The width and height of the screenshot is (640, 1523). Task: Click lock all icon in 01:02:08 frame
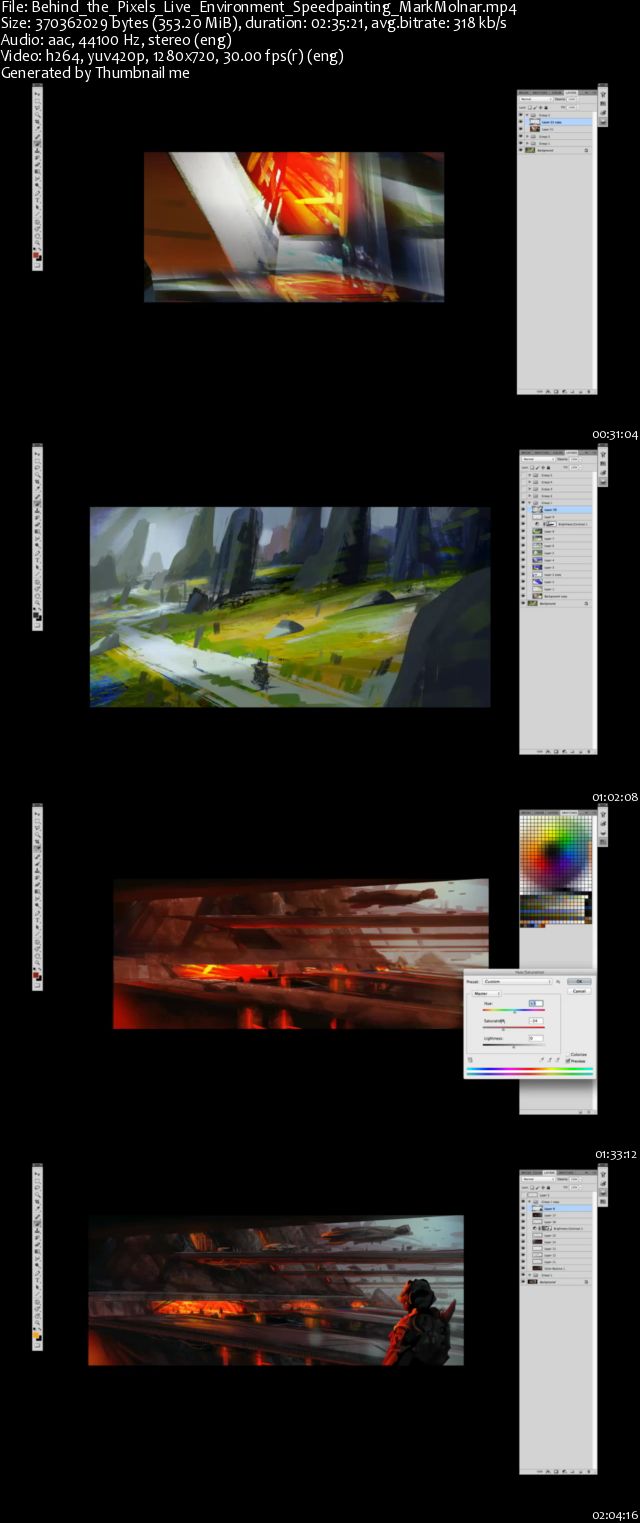coord(548,468)
